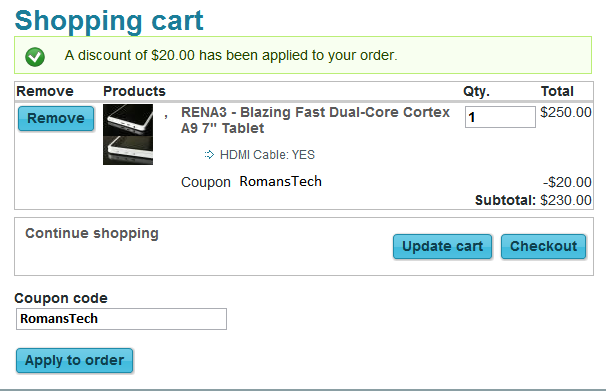Click the Qty. column header
606x391 pixels.
(477, 92)
